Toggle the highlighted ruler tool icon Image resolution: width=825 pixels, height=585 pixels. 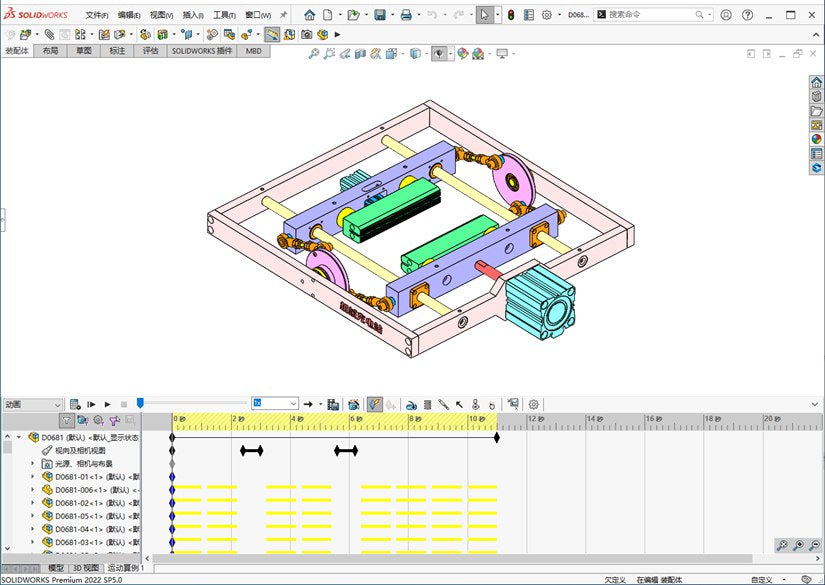272,35
